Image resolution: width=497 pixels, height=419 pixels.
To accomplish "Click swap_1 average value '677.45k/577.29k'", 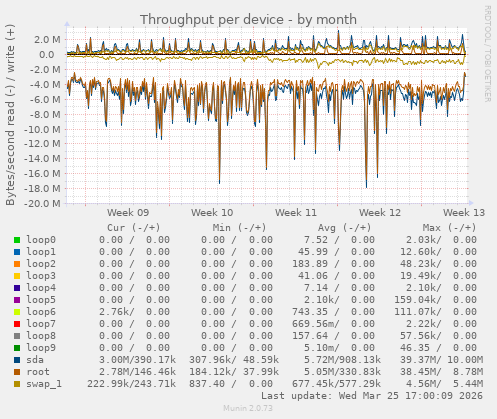I will tap(337, 384).
